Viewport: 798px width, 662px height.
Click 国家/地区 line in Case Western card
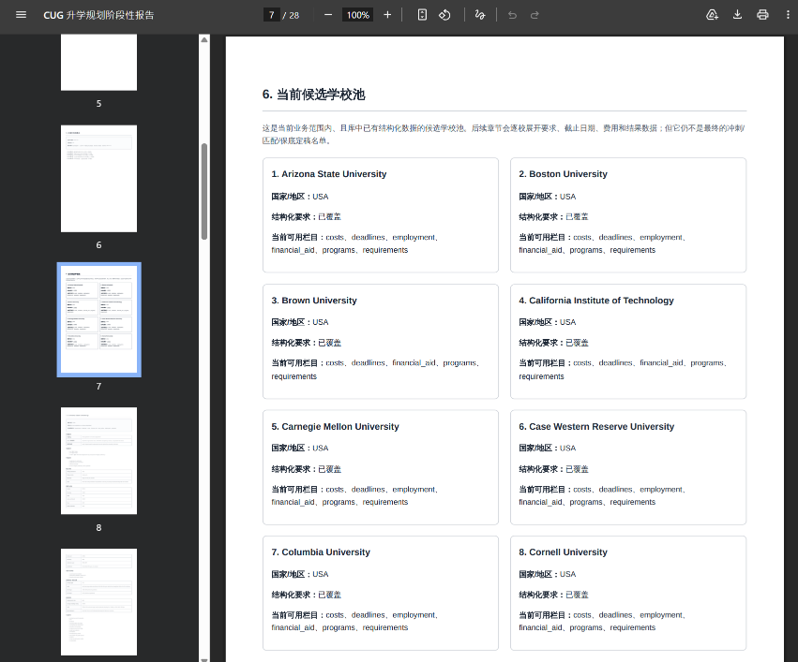[x=547, y=448]
